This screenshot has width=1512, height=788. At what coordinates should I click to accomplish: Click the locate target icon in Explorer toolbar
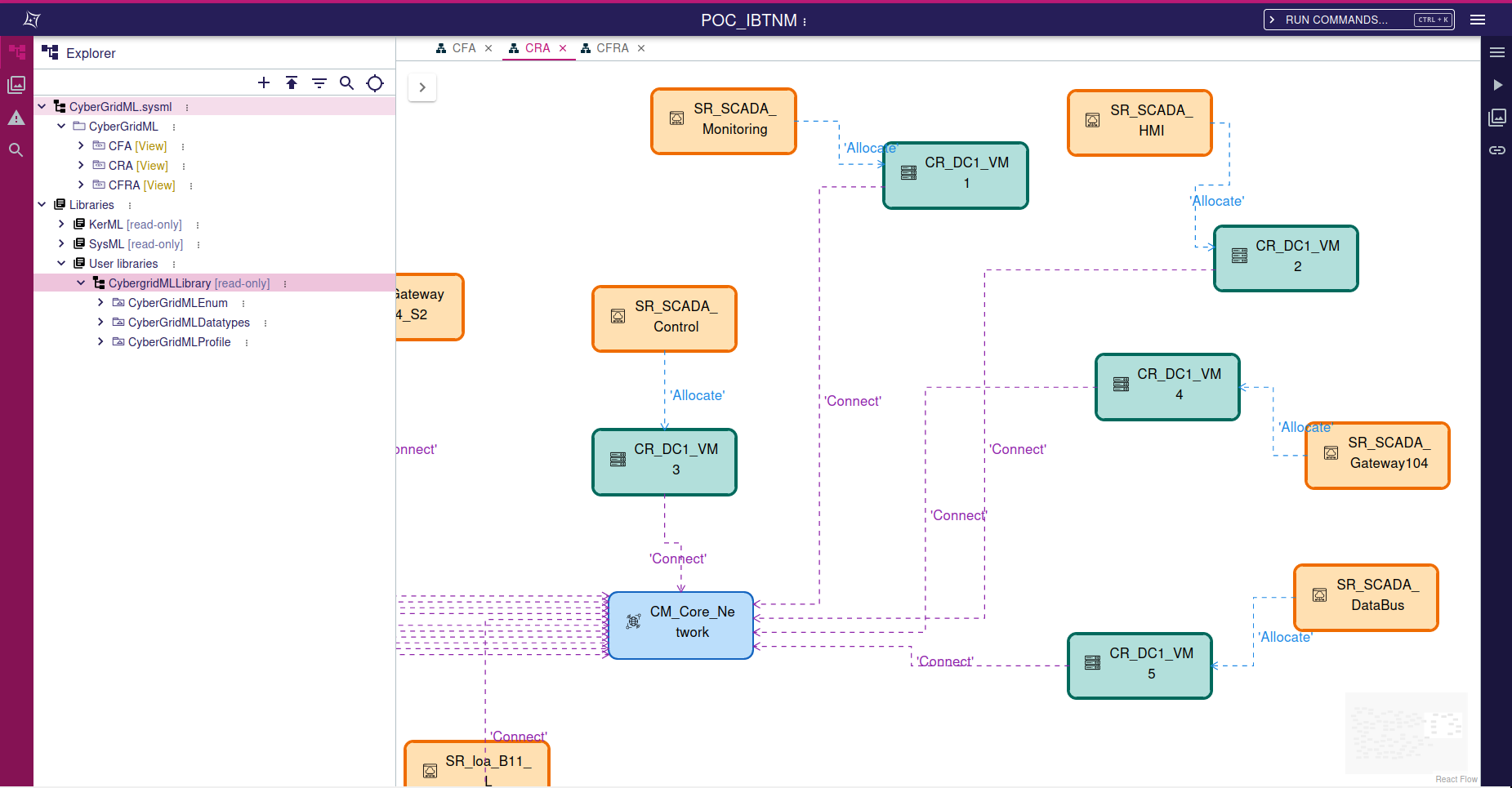(375, 82)
